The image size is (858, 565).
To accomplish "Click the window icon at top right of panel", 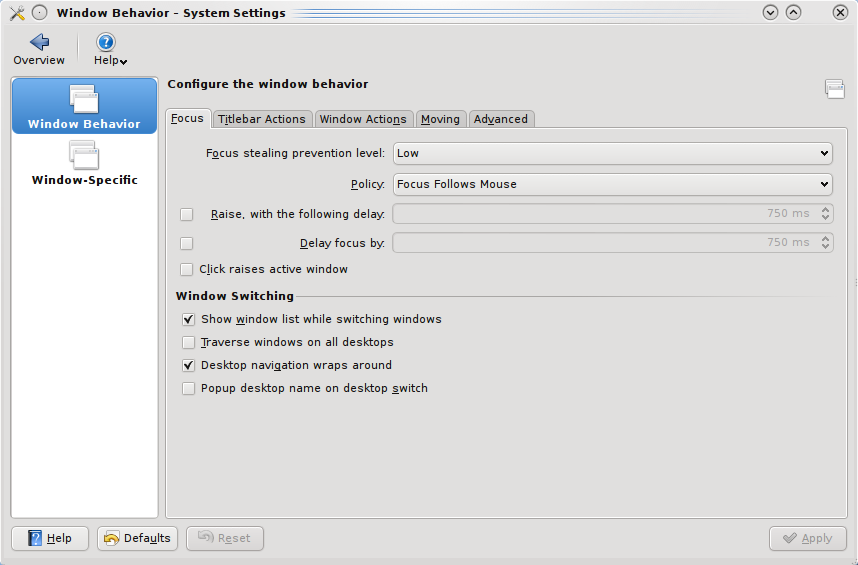I will (x=834, y=89).
